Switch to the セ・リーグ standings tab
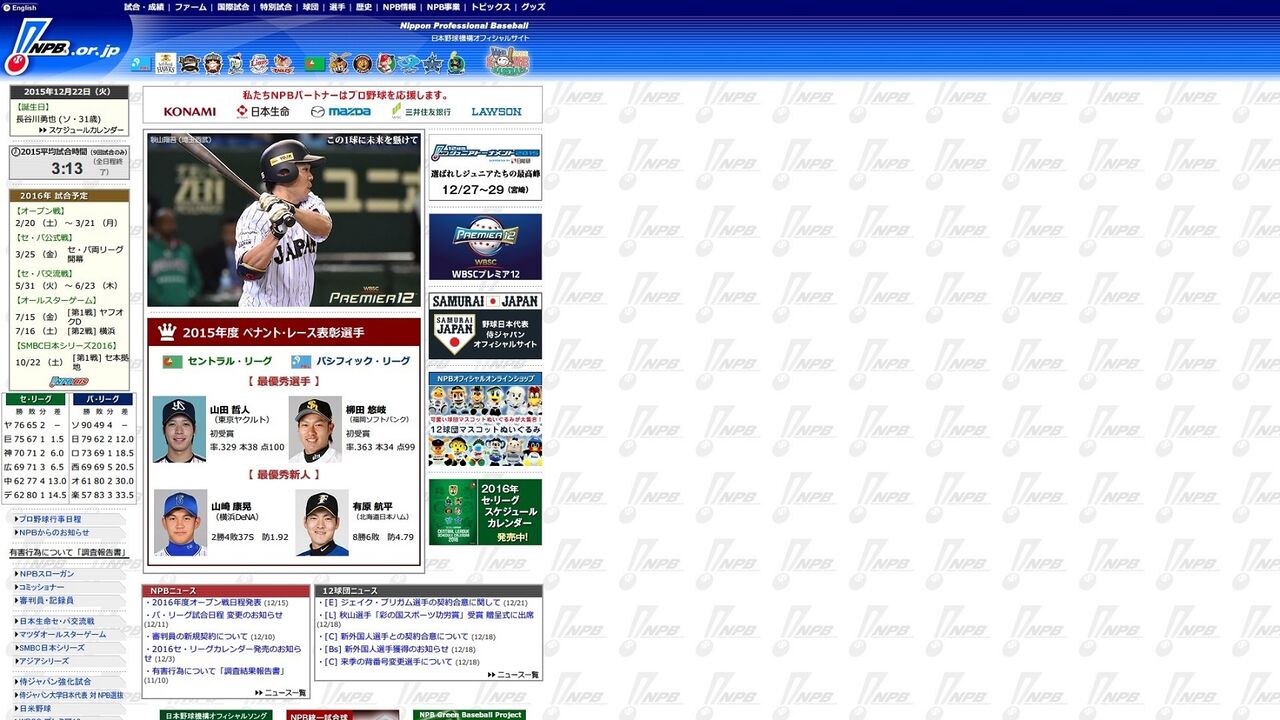Screen dimensions: 1280x720 pos(36,399)
